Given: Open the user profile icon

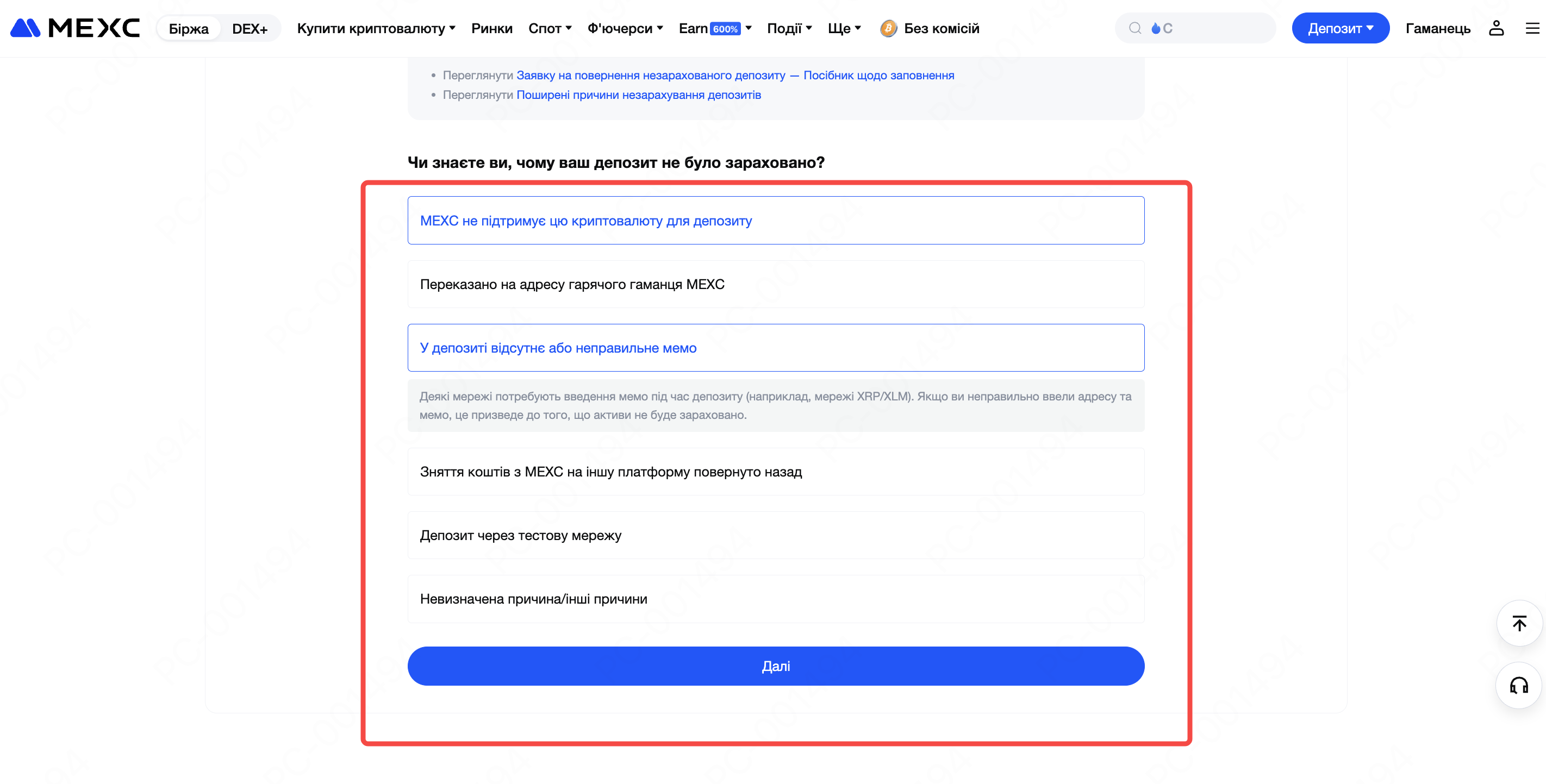Looking at the screenshot, I should click(x=1496, y=28).
